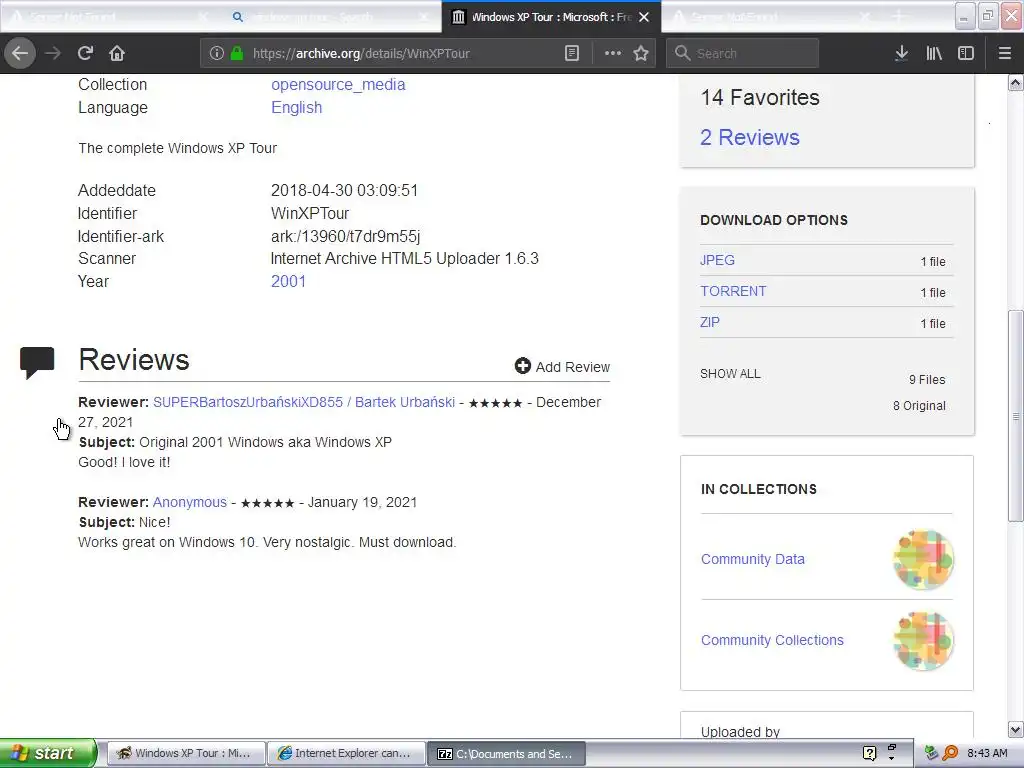Open the Library icon in toolbar

934,53
